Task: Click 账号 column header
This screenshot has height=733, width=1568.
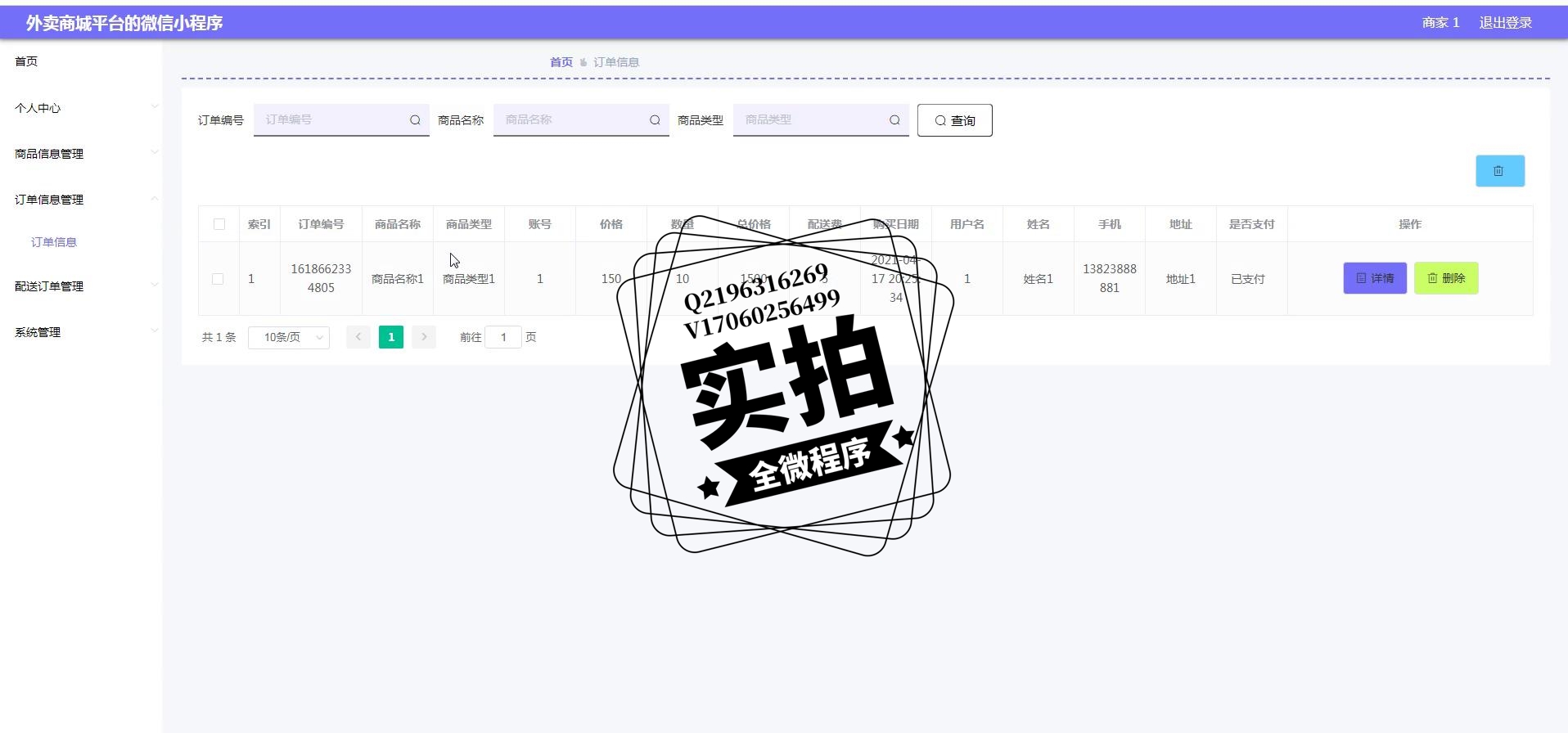Action: tap(540, 224)
